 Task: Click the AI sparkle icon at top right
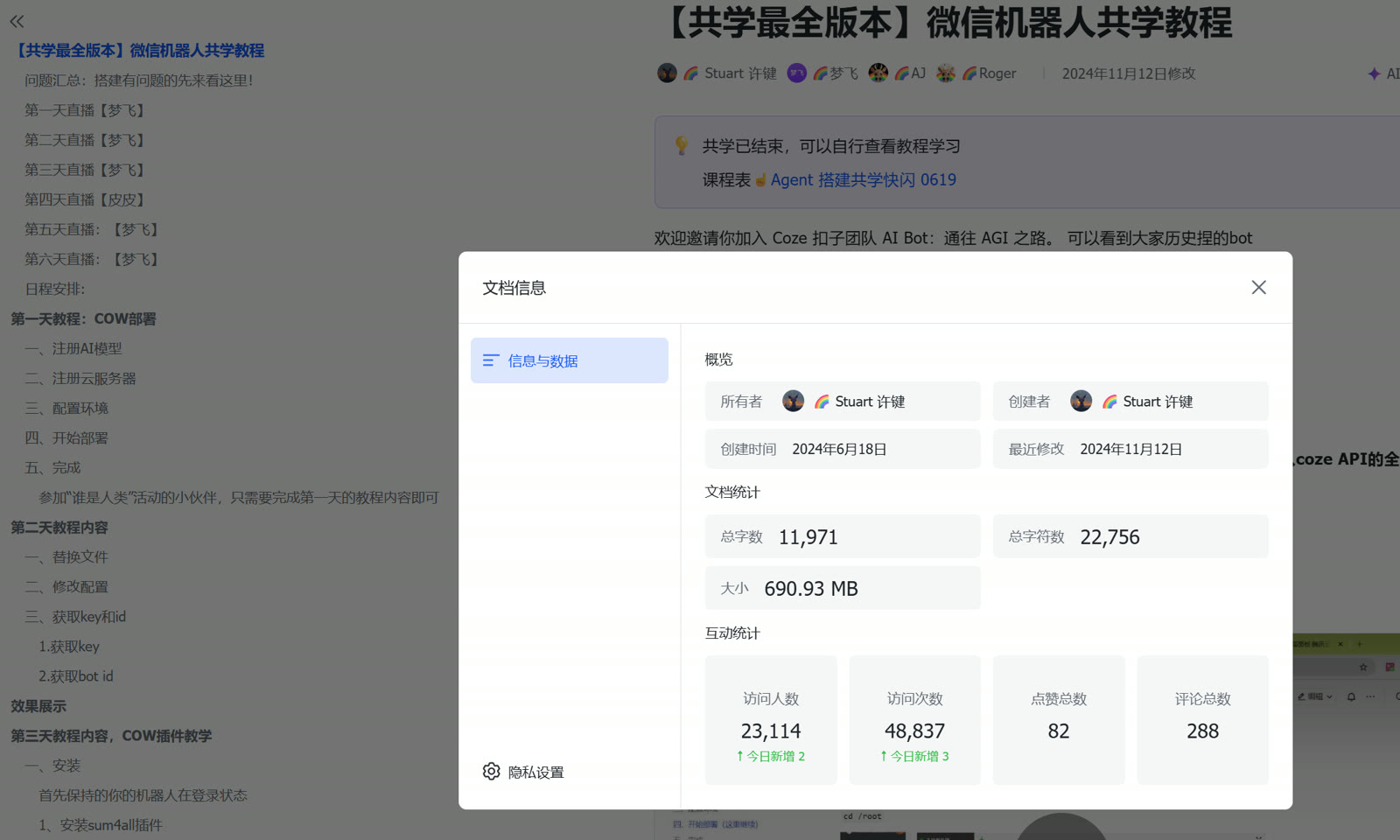pos(1374,73)
